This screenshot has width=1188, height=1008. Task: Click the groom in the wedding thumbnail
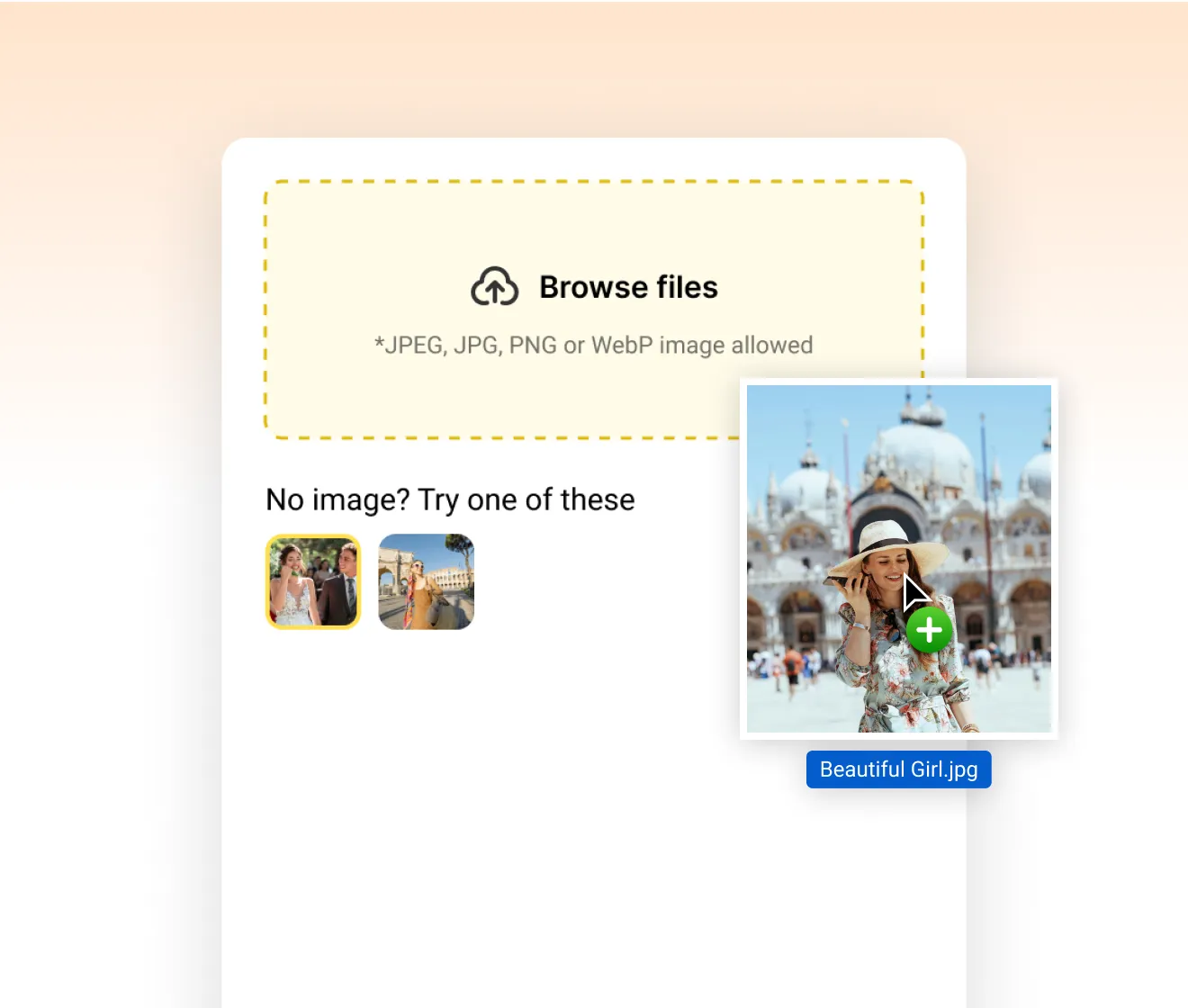click(339, 585)
